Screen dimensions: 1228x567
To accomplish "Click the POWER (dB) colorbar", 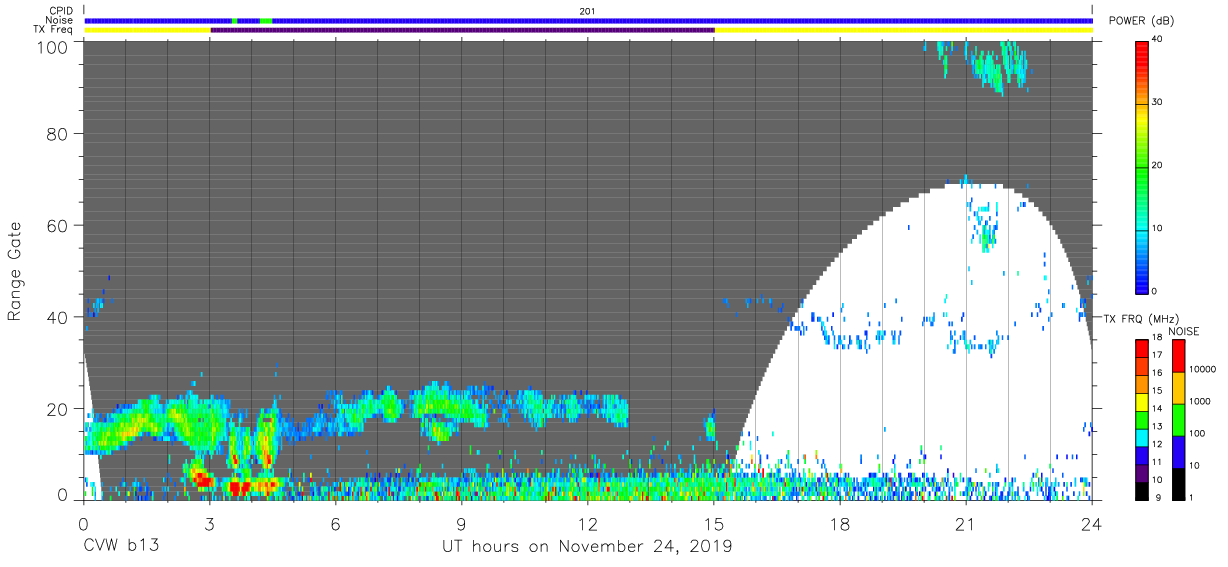I will coord(1142,166).
